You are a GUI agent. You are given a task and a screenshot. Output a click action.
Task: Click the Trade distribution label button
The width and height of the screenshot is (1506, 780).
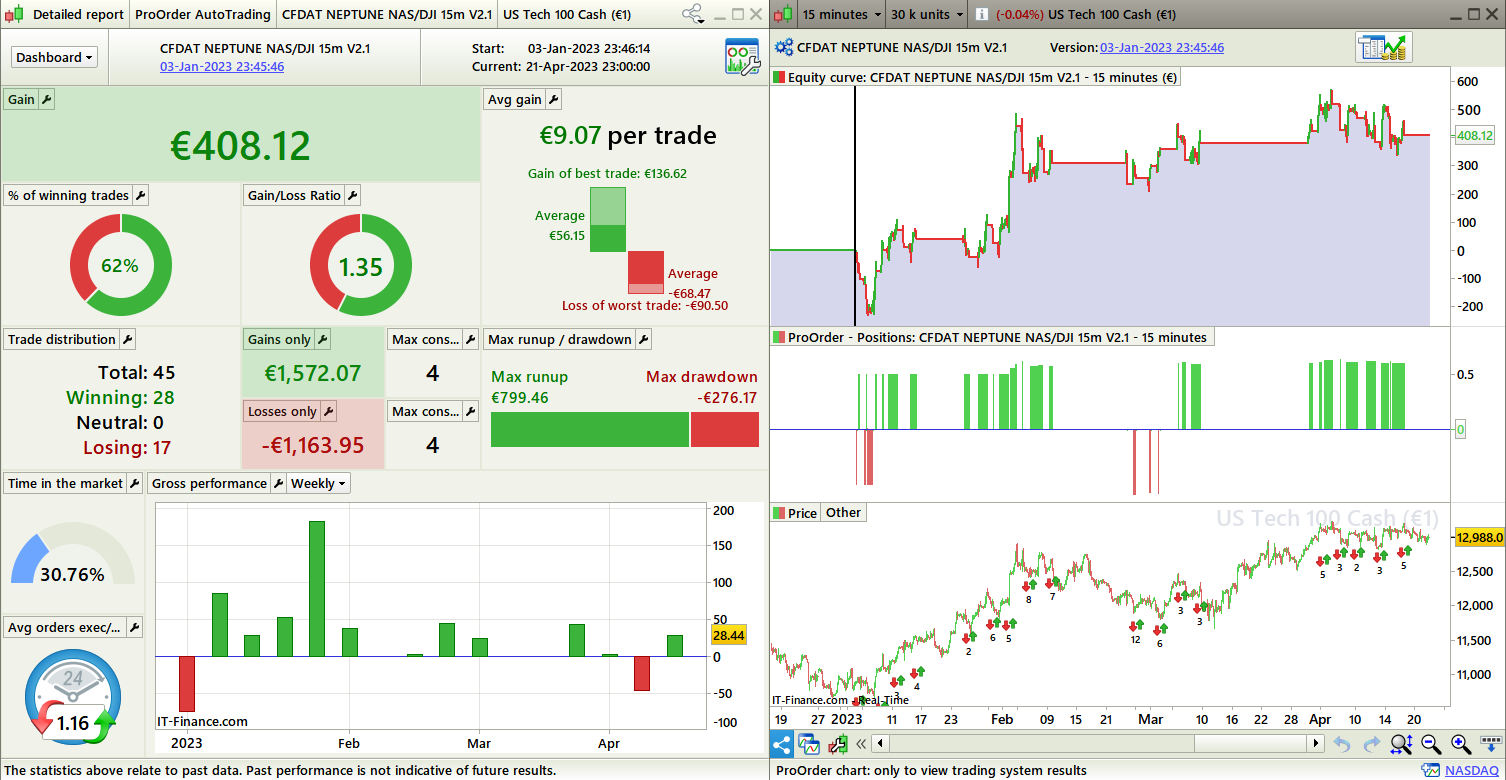[x=62, y=339]
